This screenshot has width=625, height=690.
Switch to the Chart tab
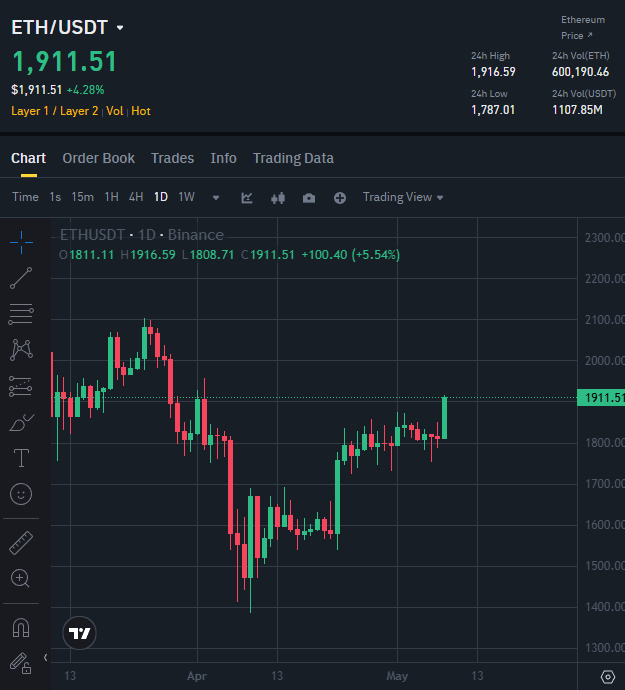coord(29,158)
